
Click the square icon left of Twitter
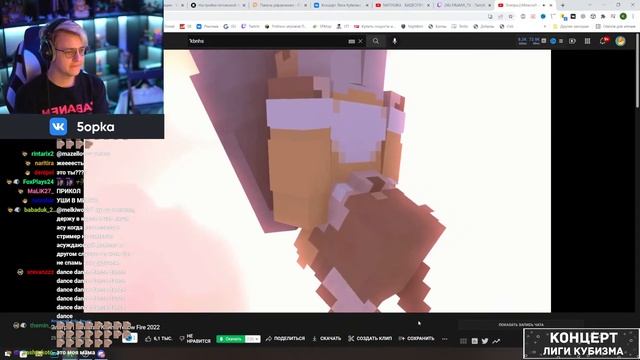pos(474,341)
